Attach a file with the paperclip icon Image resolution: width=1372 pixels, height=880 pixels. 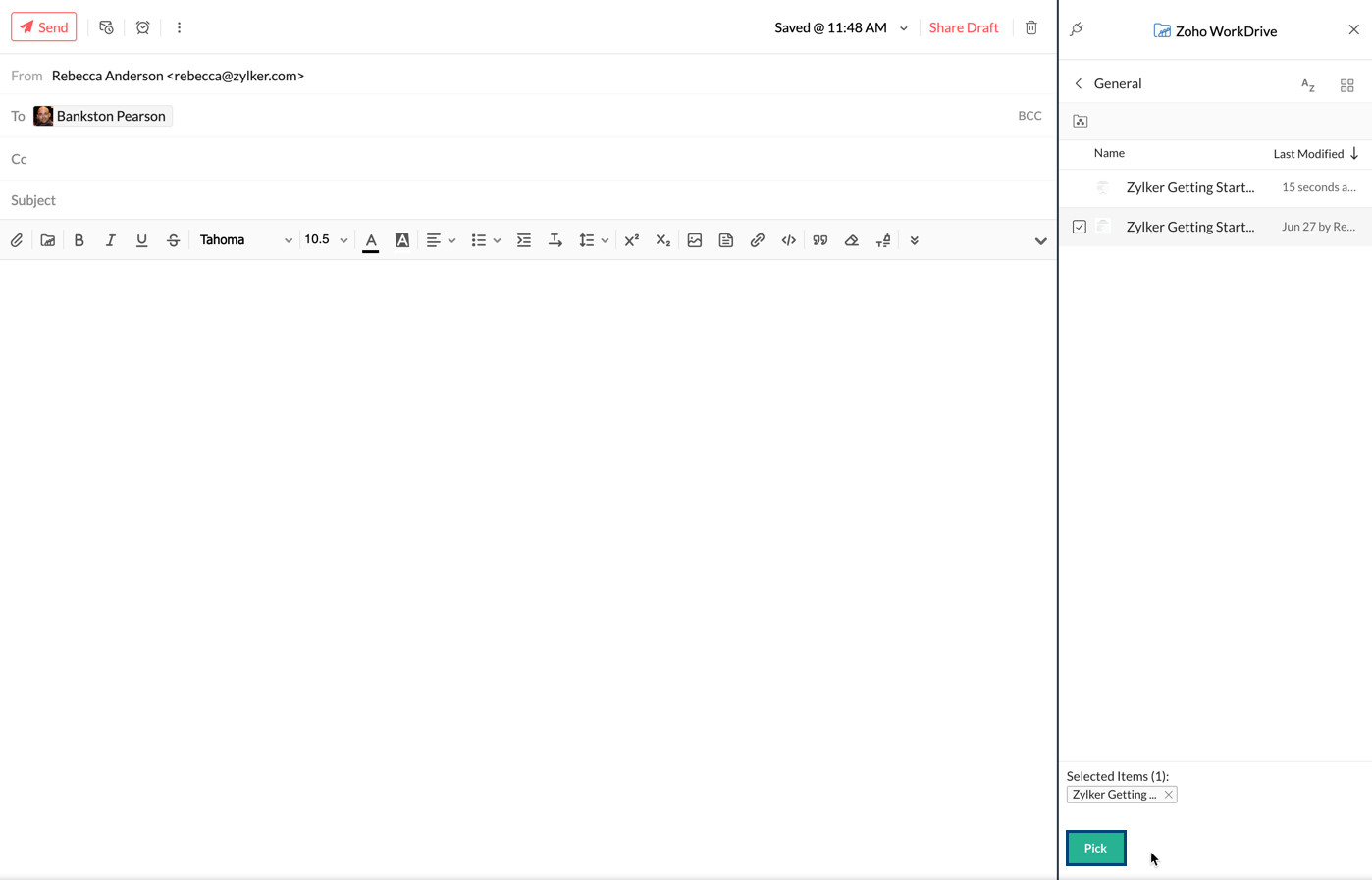pos(17,240)
